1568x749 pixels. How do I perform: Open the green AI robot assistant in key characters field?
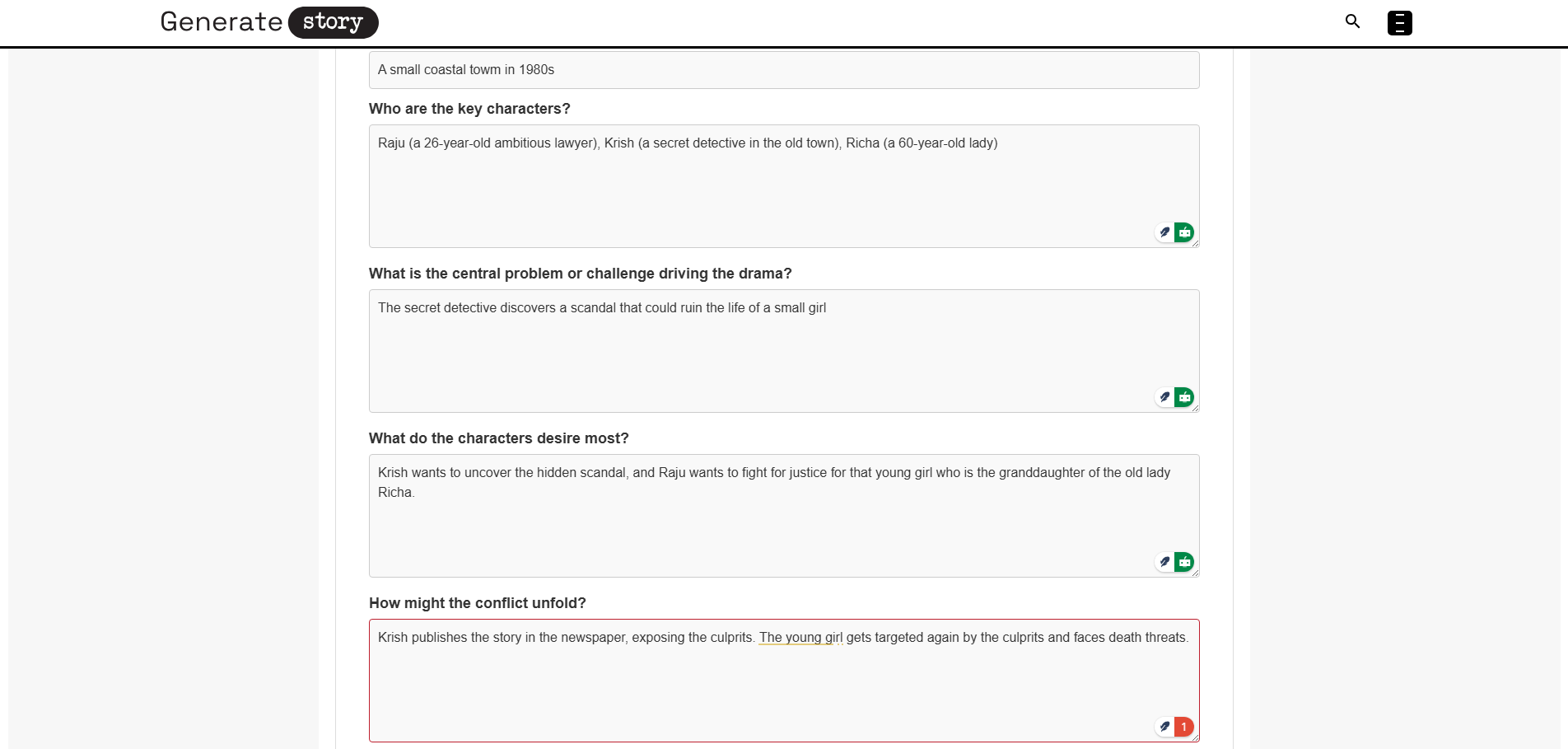tap(1183, 232)
